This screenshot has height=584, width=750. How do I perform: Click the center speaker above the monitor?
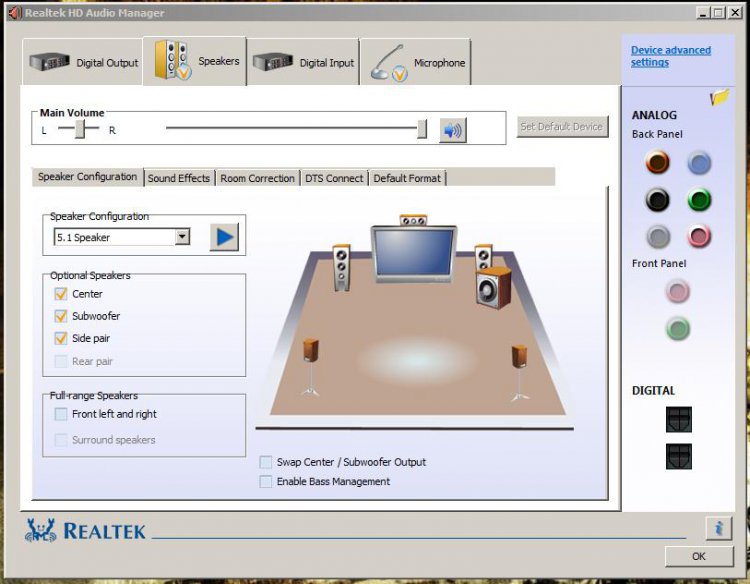(413, 220)
